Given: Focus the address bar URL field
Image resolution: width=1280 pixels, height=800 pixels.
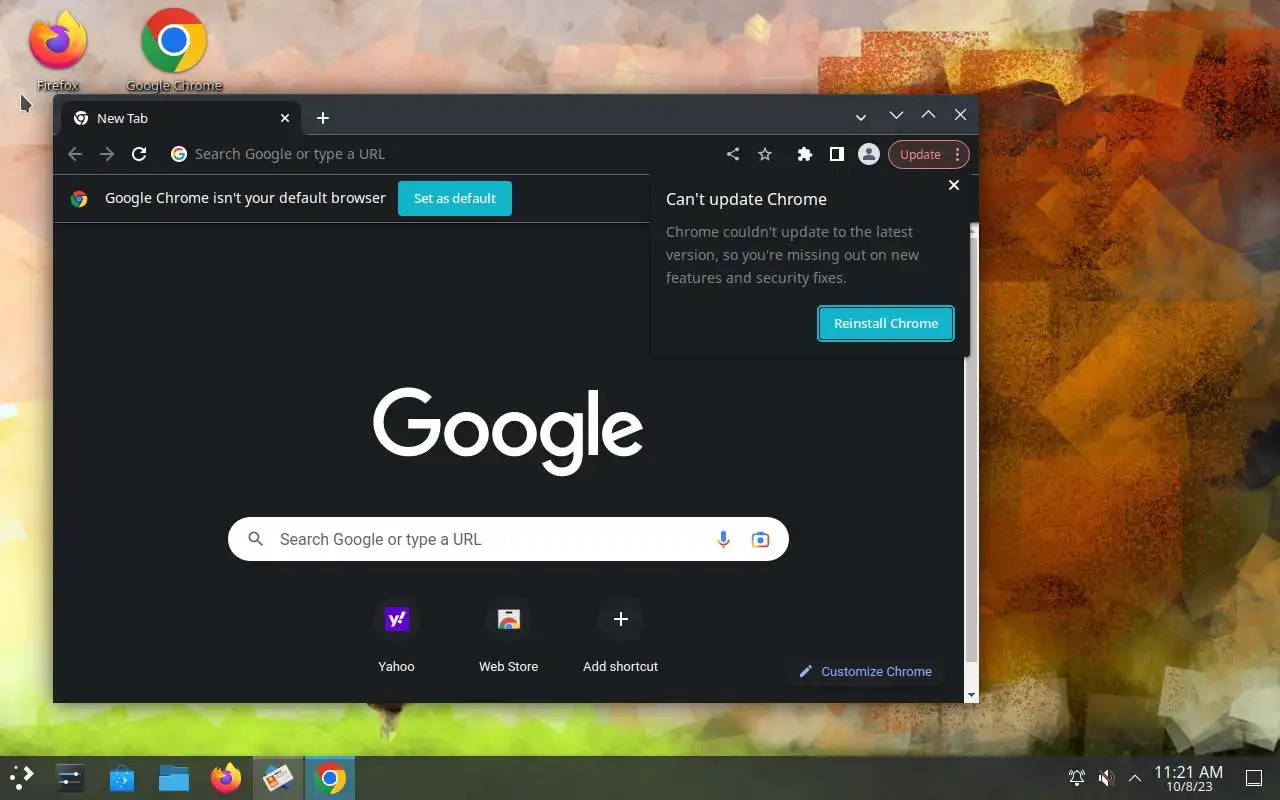Looking at the screenshot, I should click(440, 154).
